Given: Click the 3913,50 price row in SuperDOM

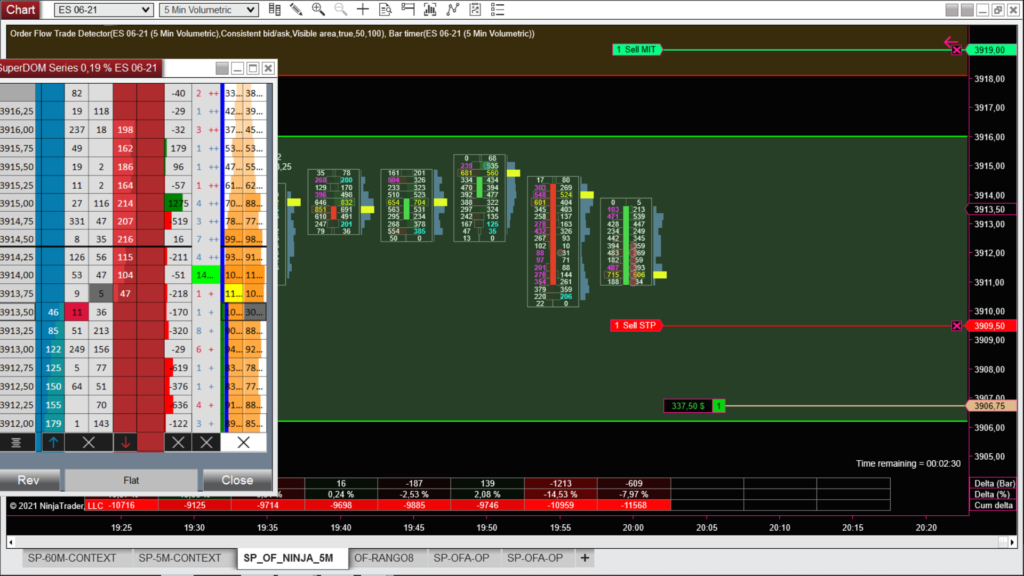Looking at the screenshot, I should (x=18, y=312).
